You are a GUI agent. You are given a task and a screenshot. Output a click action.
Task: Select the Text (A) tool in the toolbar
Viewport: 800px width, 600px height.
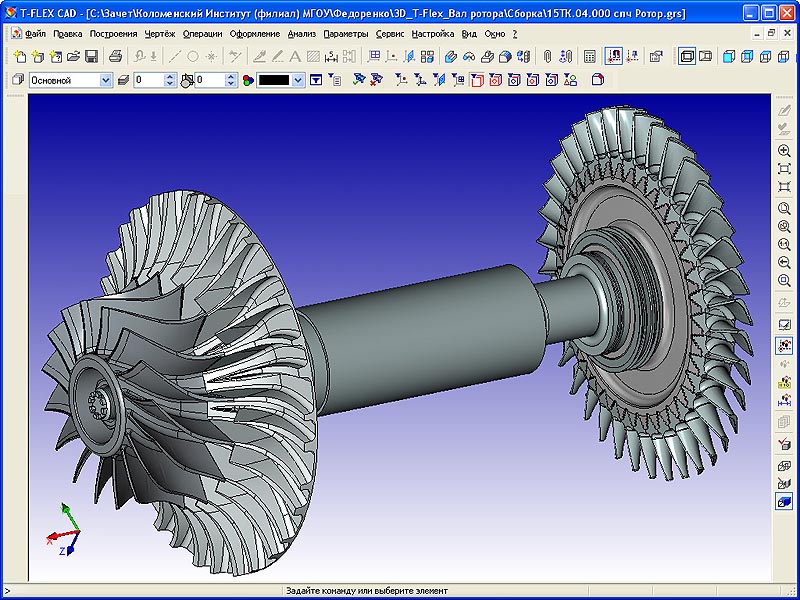coord(293,51)
